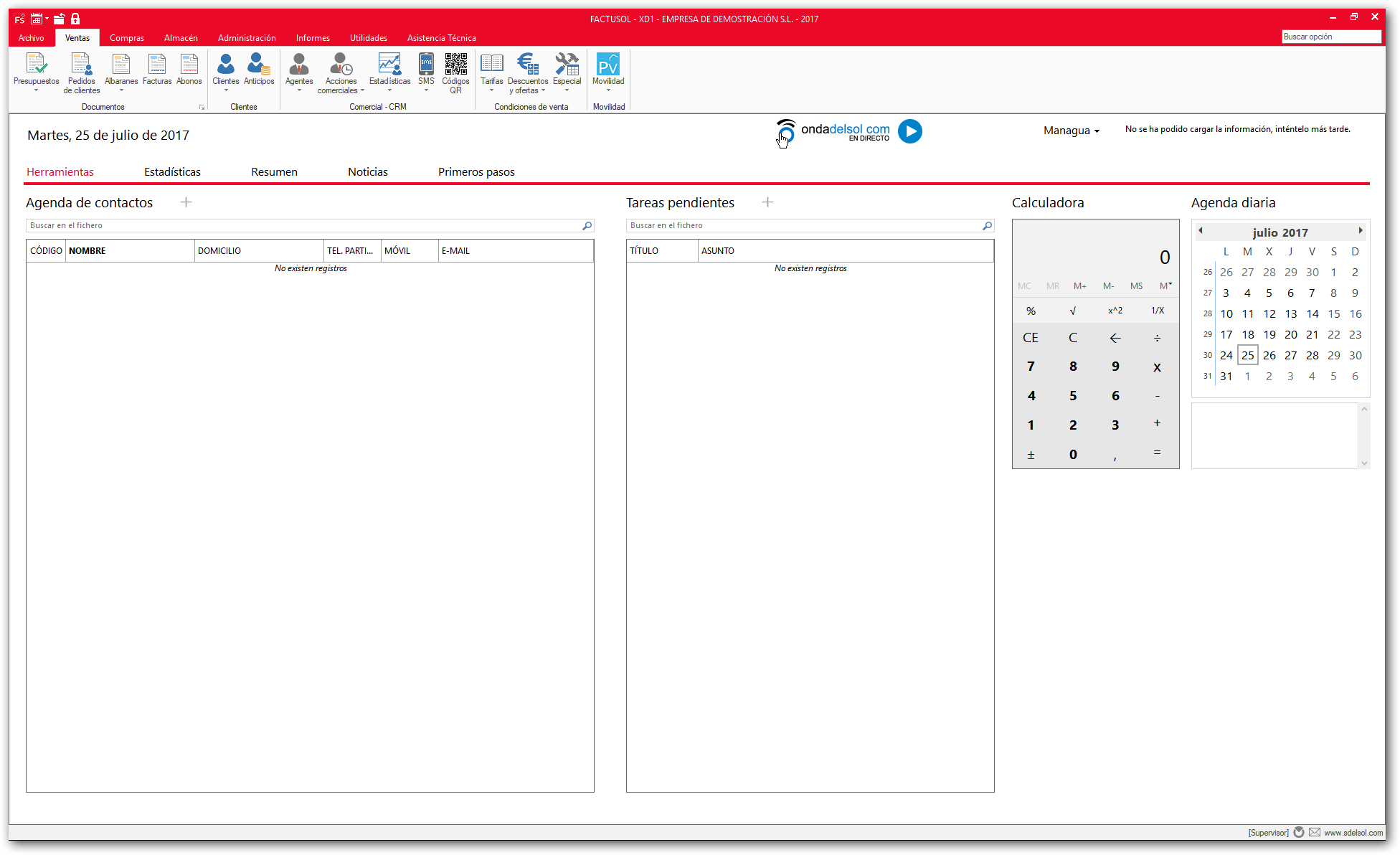Select day 28 in July calendar

point(1312,356)
